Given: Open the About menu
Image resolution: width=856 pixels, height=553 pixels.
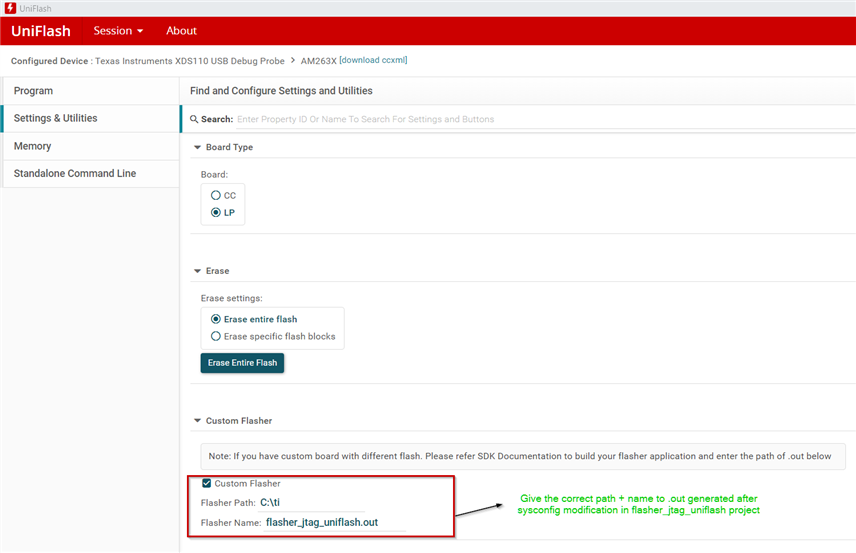Looking at the screenshot, I should [181, 31].
